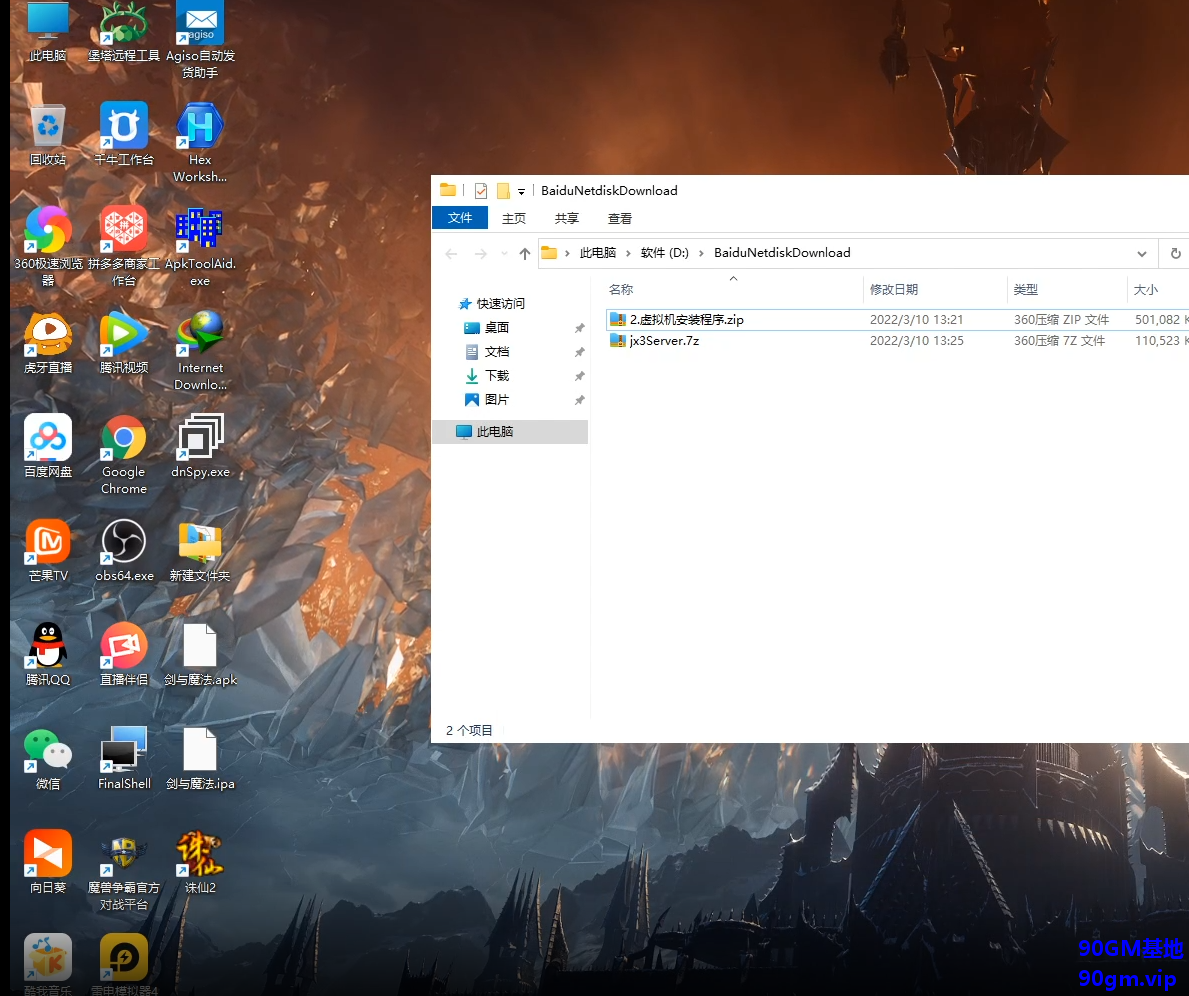Launch FinalShell desktop shortcut
The image size is (1189, 996).
pyautogui.click(x=124, y=759)
